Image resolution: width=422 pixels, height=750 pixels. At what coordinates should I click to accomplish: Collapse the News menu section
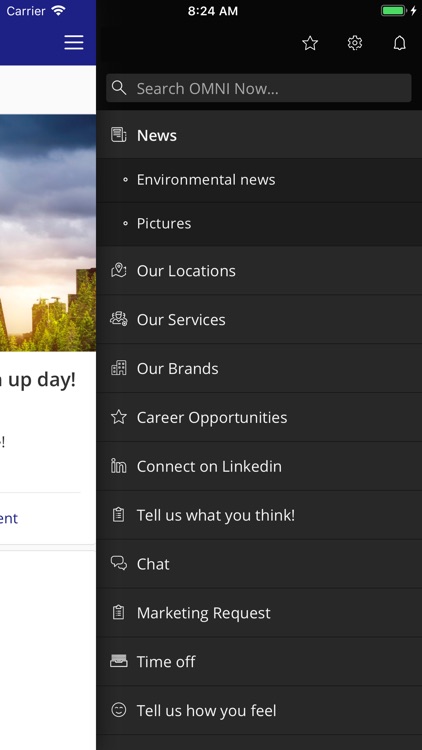coord(259,135)
